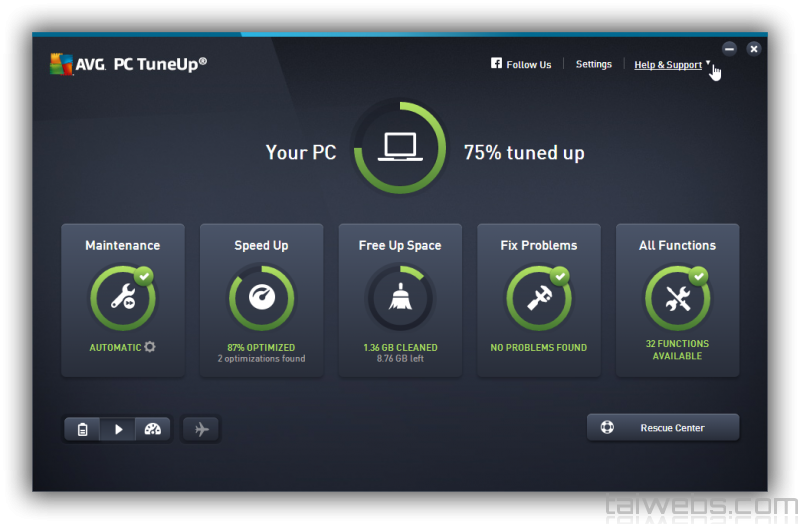This screenshot has height=524, width=800.
Task: Open the All Functions tools icon
Action: tap(677, 299)
